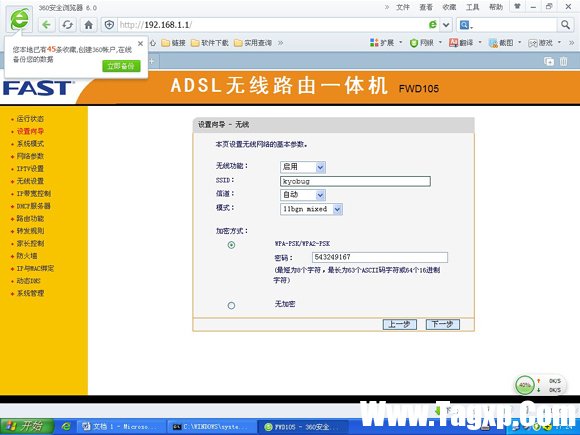
Task: Open 运行状态 in the router sidebar
Action: (x=30, y=119)
